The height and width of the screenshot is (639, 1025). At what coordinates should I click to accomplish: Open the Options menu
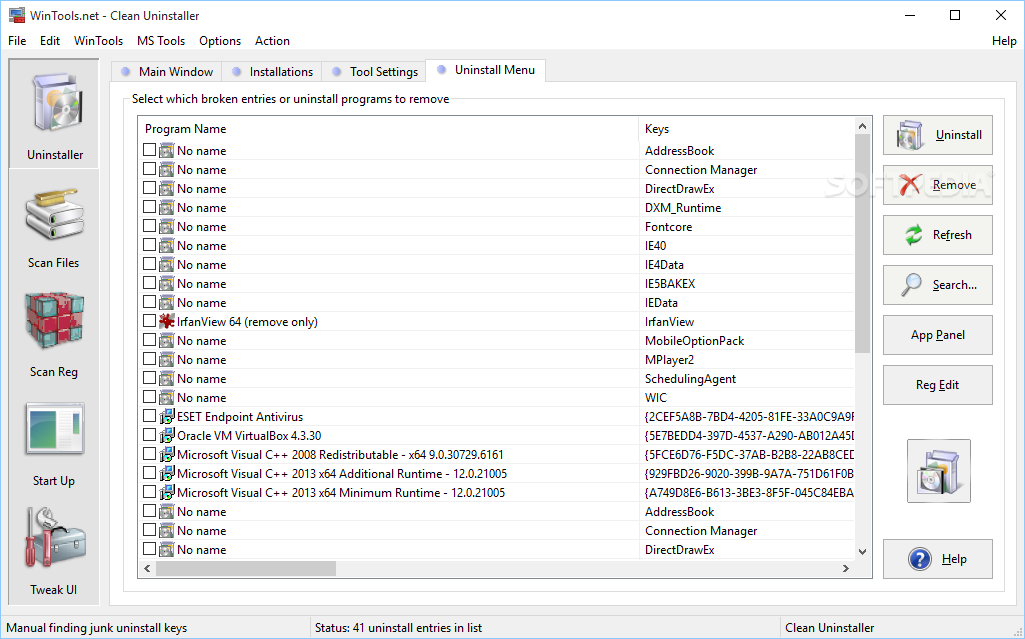pos(220,41)
